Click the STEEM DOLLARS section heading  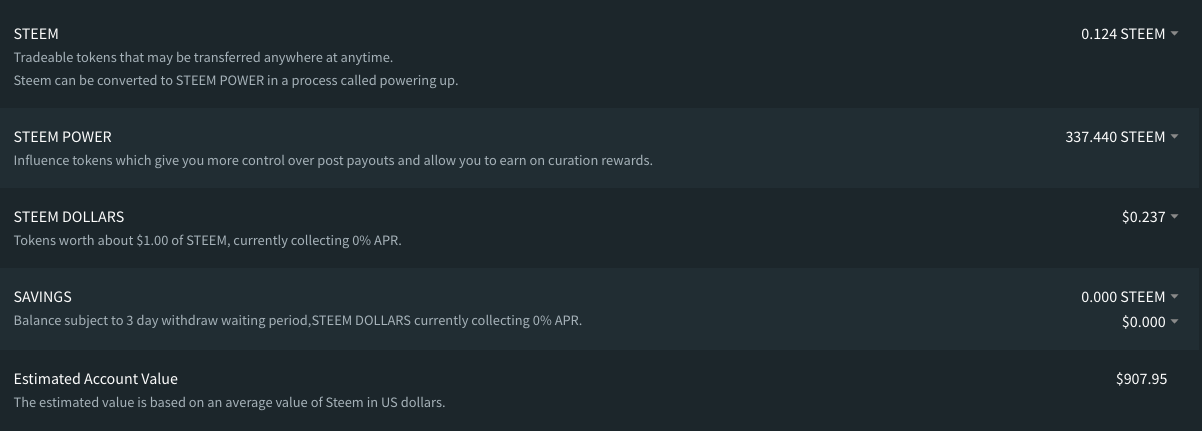click(69, 217)
